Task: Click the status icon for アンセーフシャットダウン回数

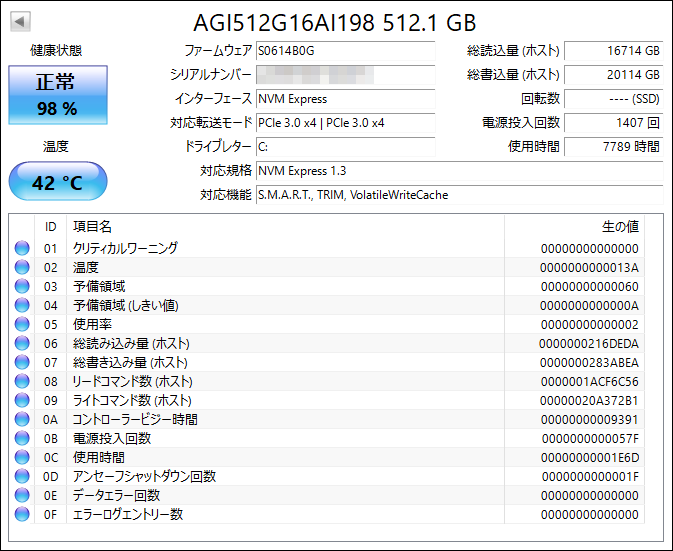Action: click(x=22, y=476)
